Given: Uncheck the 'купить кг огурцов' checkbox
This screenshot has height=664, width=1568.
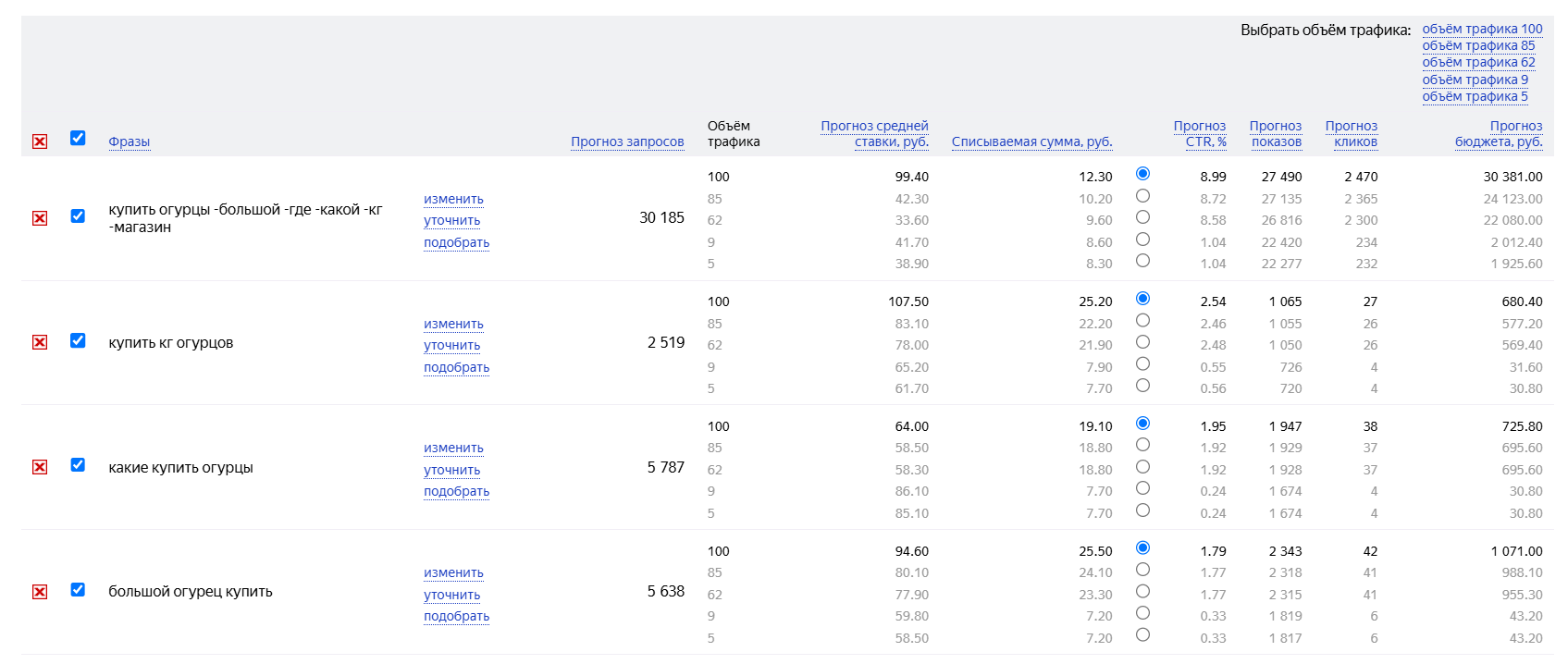Looking at the screenshot, I should [x=78, y=340].
